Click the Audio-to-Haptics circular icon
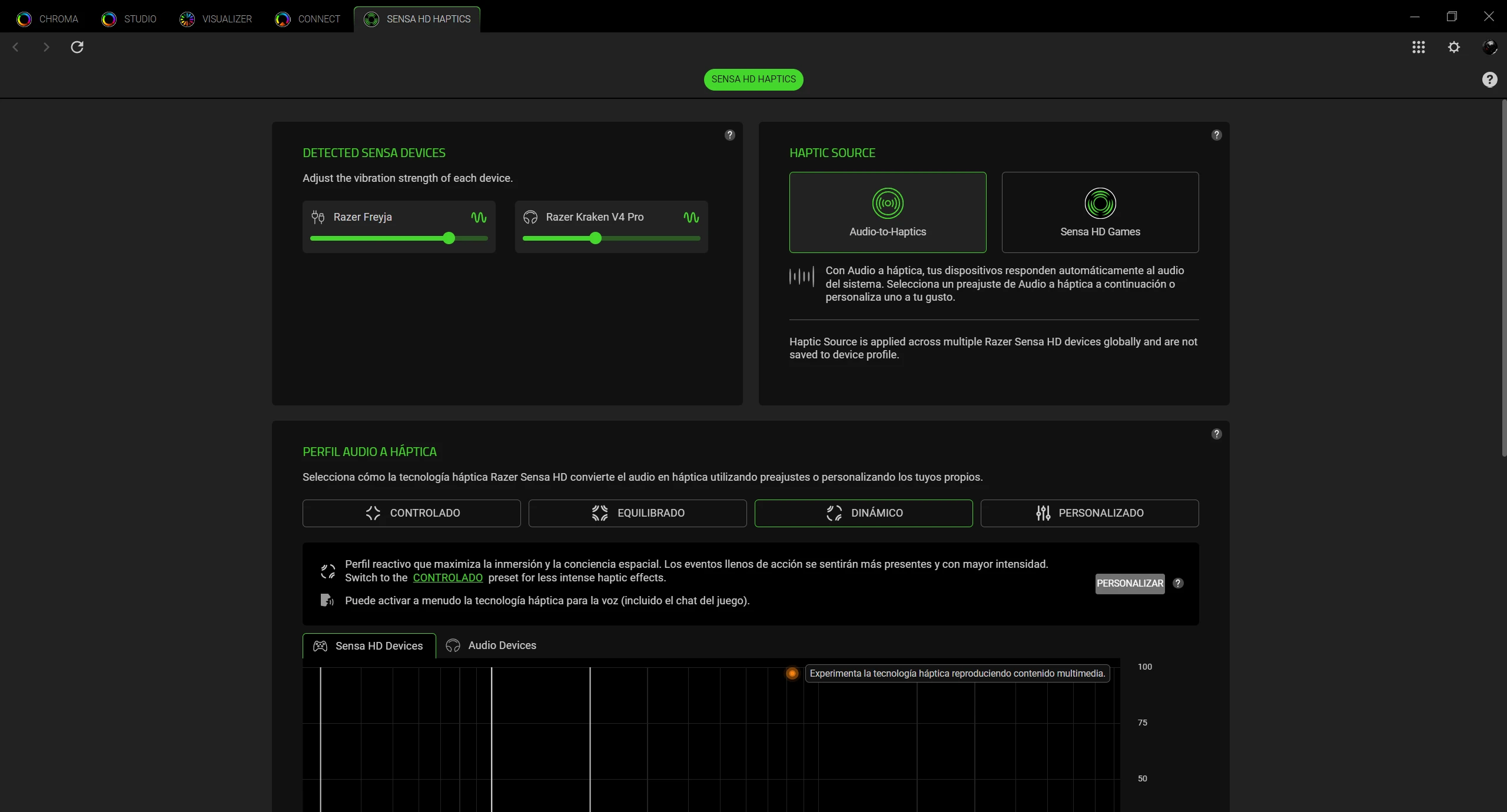 (888, 203)
